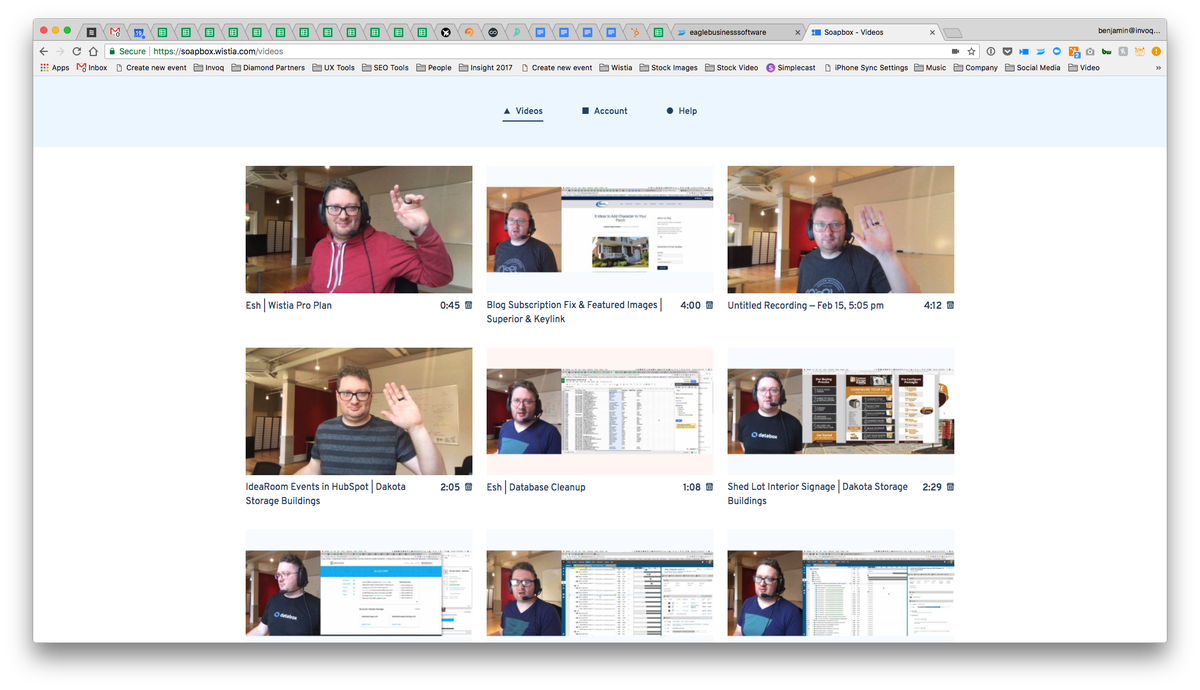Open the Music bookmark folder
1200x690 pixels.
[x=930, y=68]
